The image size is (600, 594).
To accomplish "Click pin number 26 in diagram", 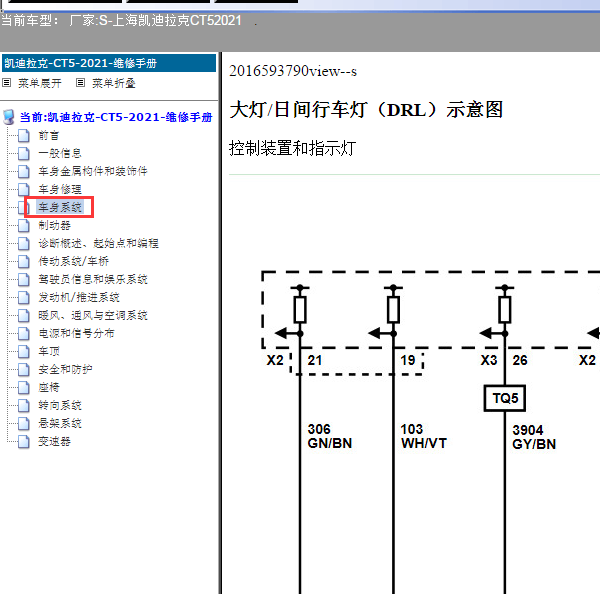I will (x=520, y=360).
